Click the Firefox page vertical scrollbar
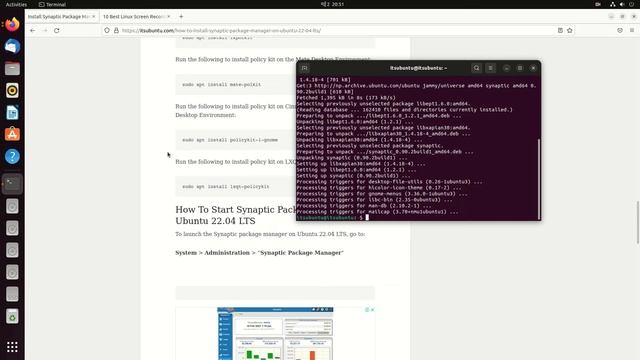 tap(638, 222)
